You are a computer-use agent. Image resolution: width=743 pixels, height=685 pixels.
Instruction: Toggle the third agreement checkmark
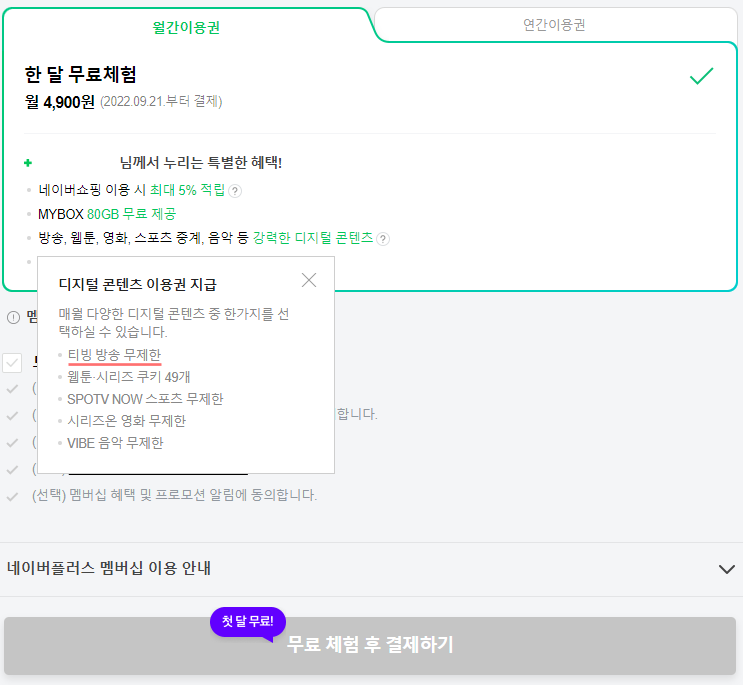point(12,443)
